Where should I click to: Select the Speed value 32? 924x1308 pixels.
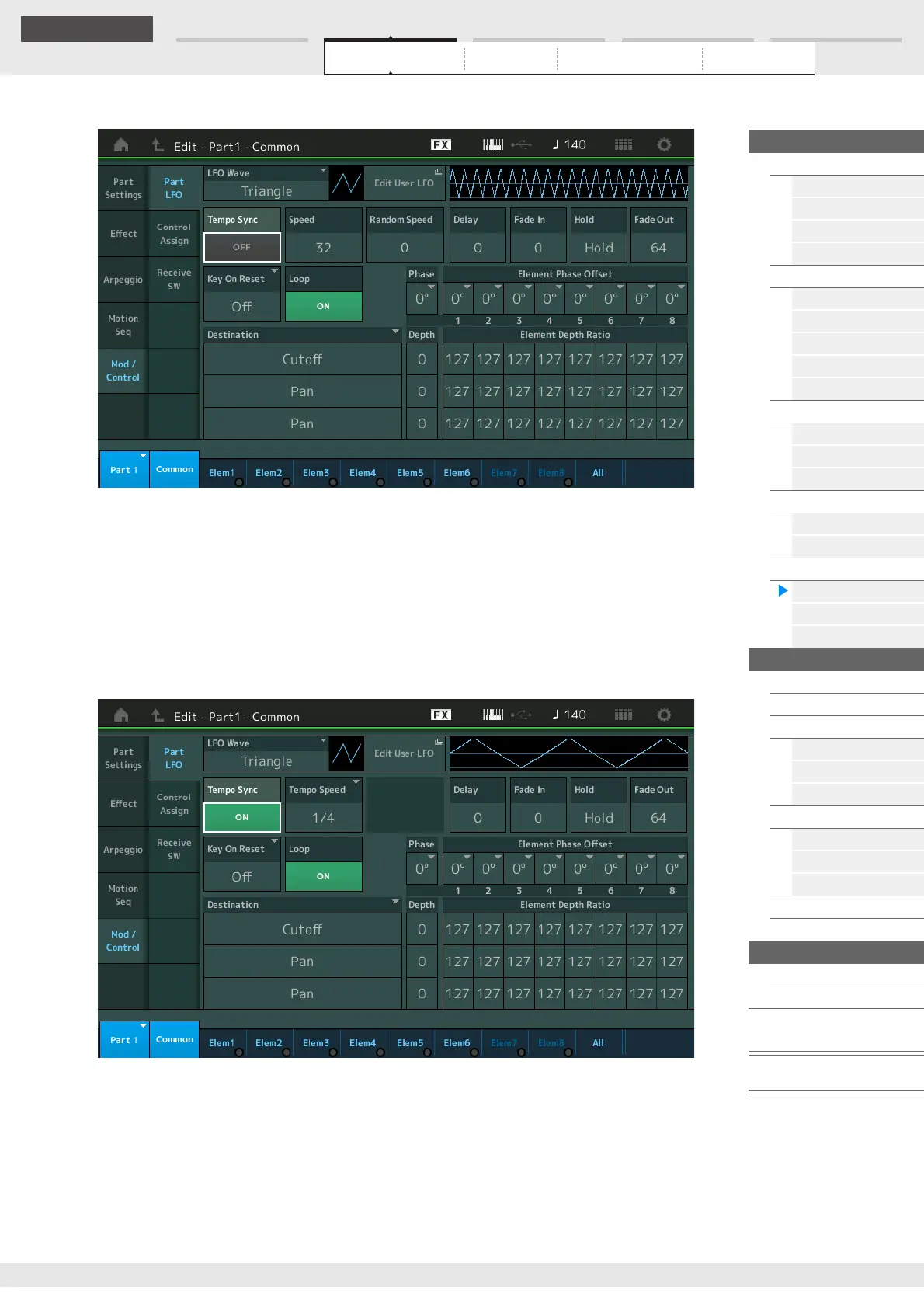324,248
